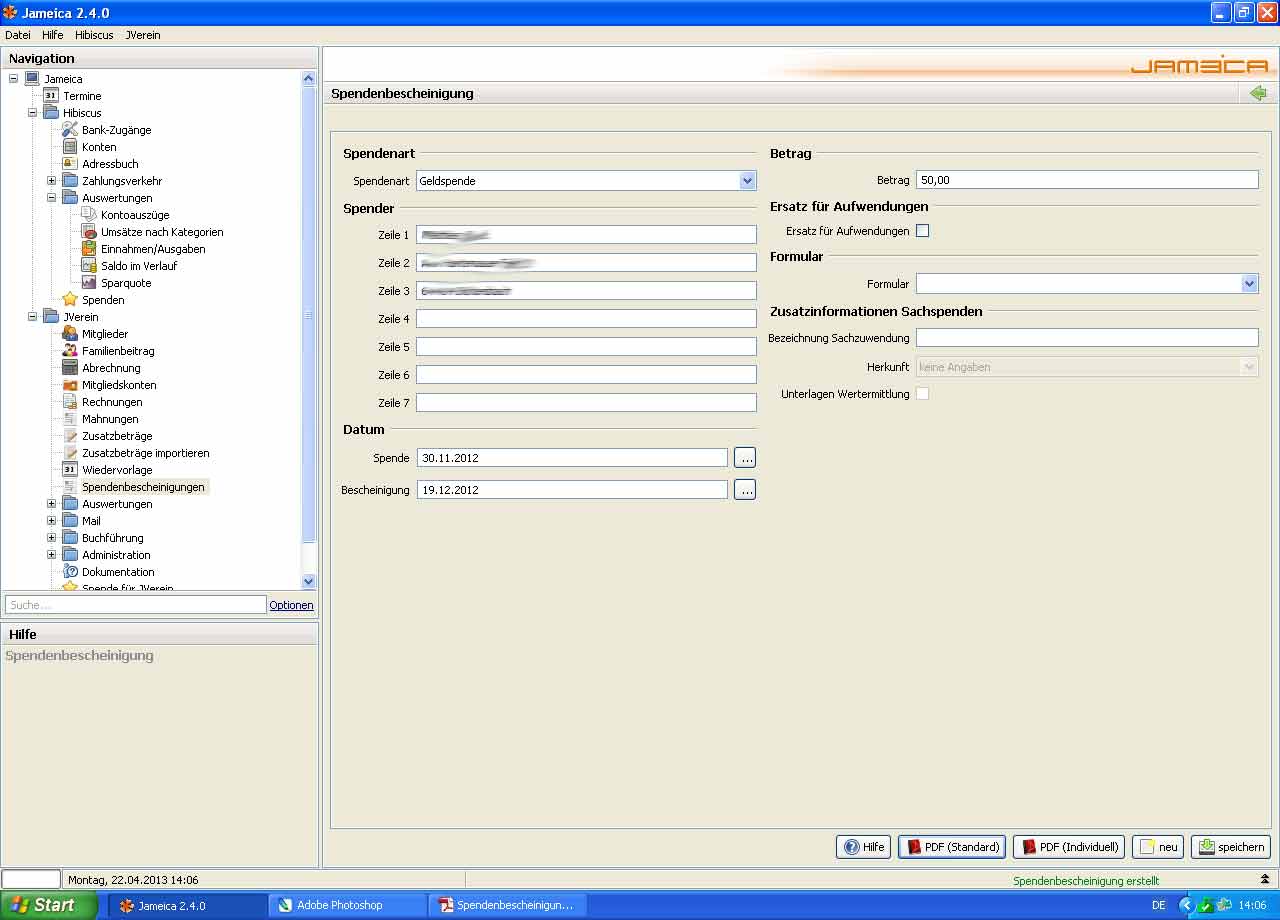
Task: Collapse the JVerein tree node
Action: [x=32, y=317]
